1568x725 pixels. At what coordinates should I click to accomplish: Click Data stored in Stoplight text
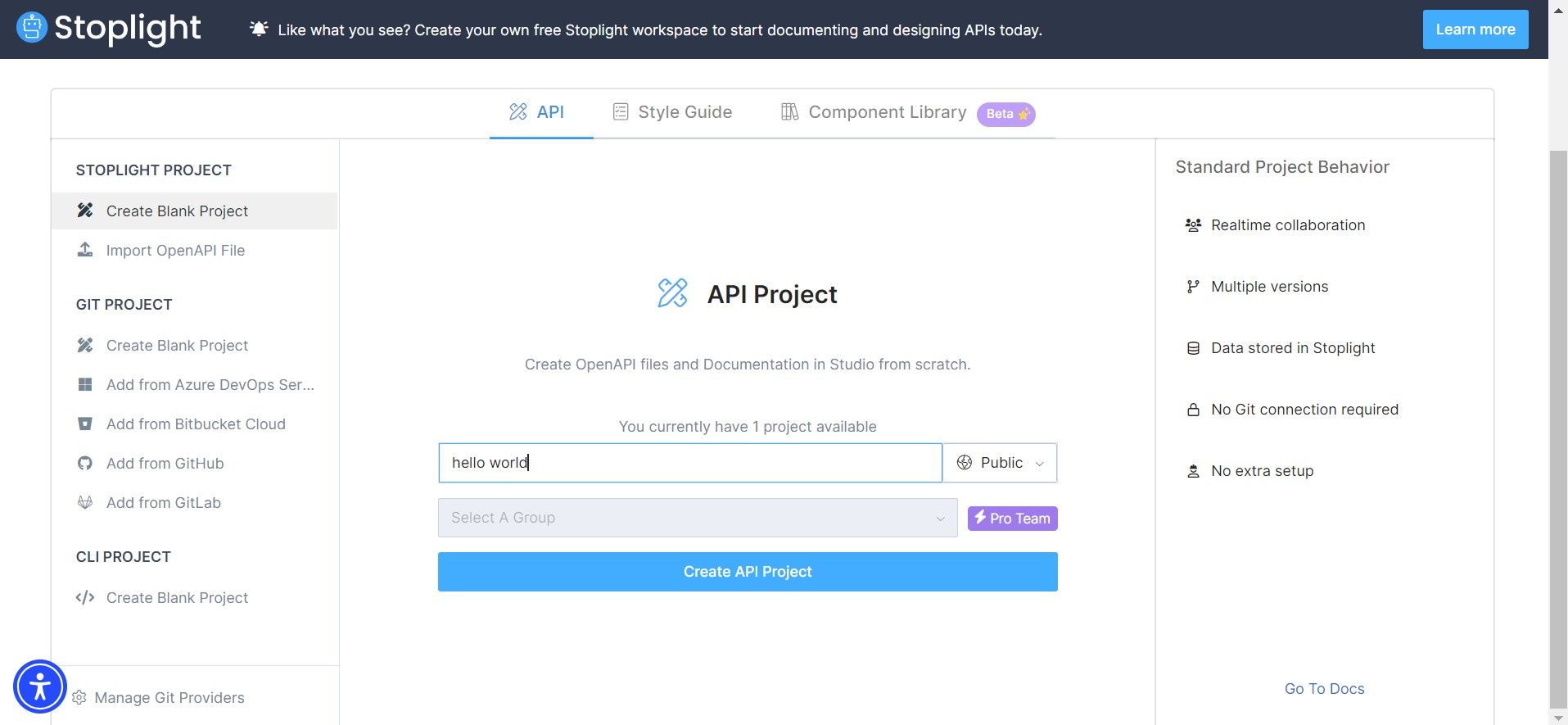1293,348
